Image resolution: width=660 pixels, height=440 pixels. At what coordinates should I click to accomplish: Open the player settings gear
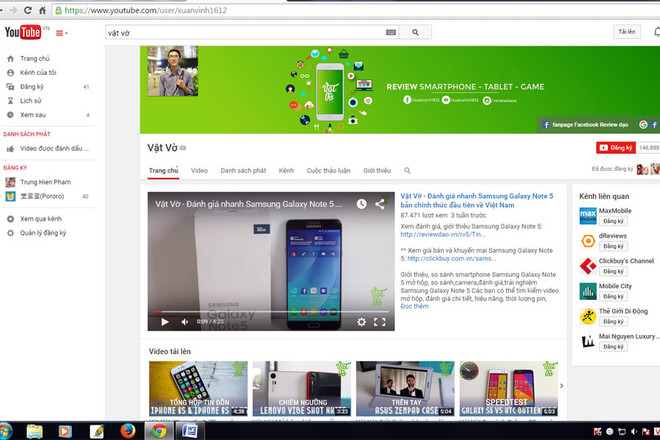[361, 322]
